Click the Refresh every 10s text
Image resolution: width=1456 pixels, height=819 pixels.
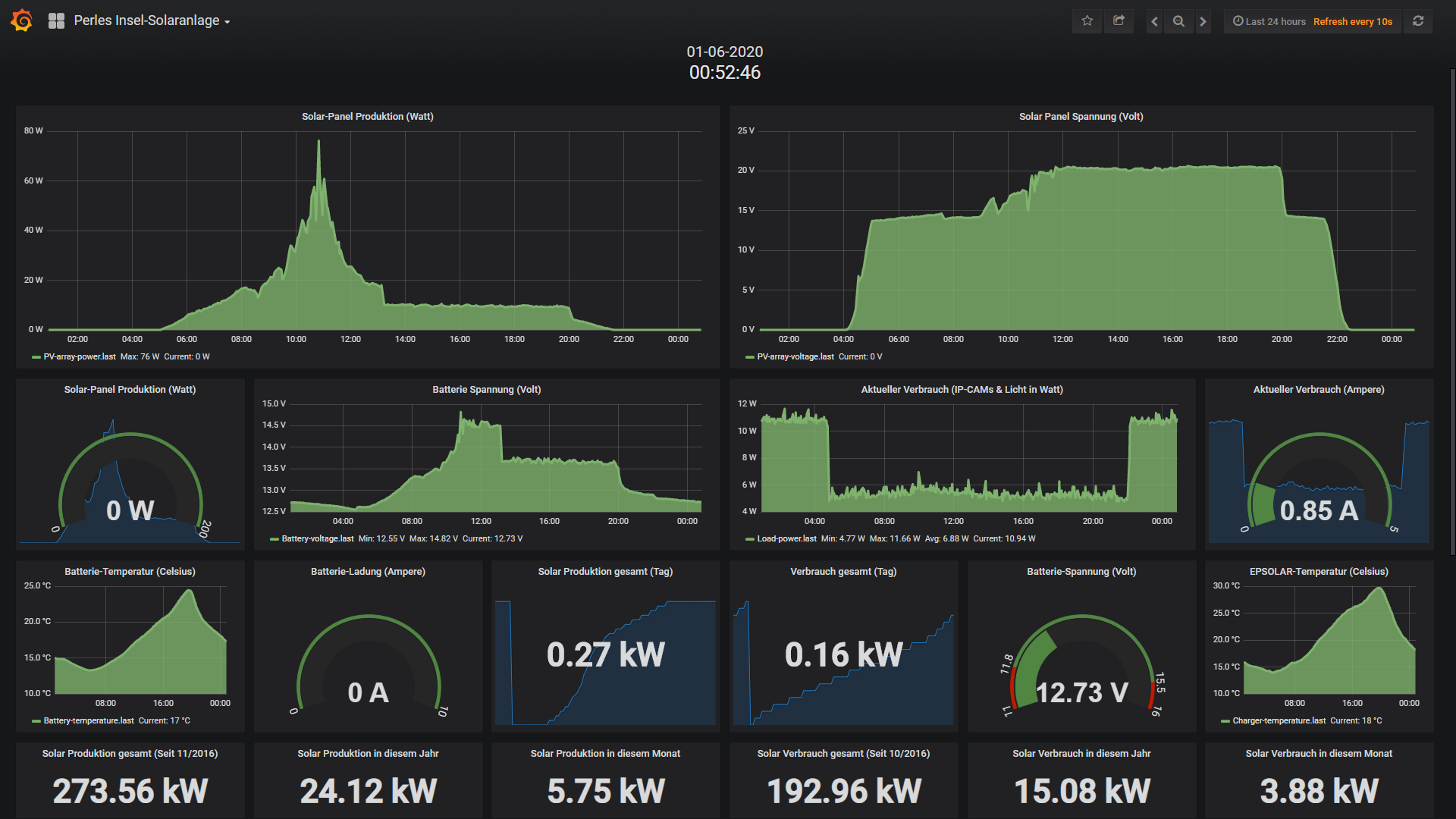click(1352, 21)
